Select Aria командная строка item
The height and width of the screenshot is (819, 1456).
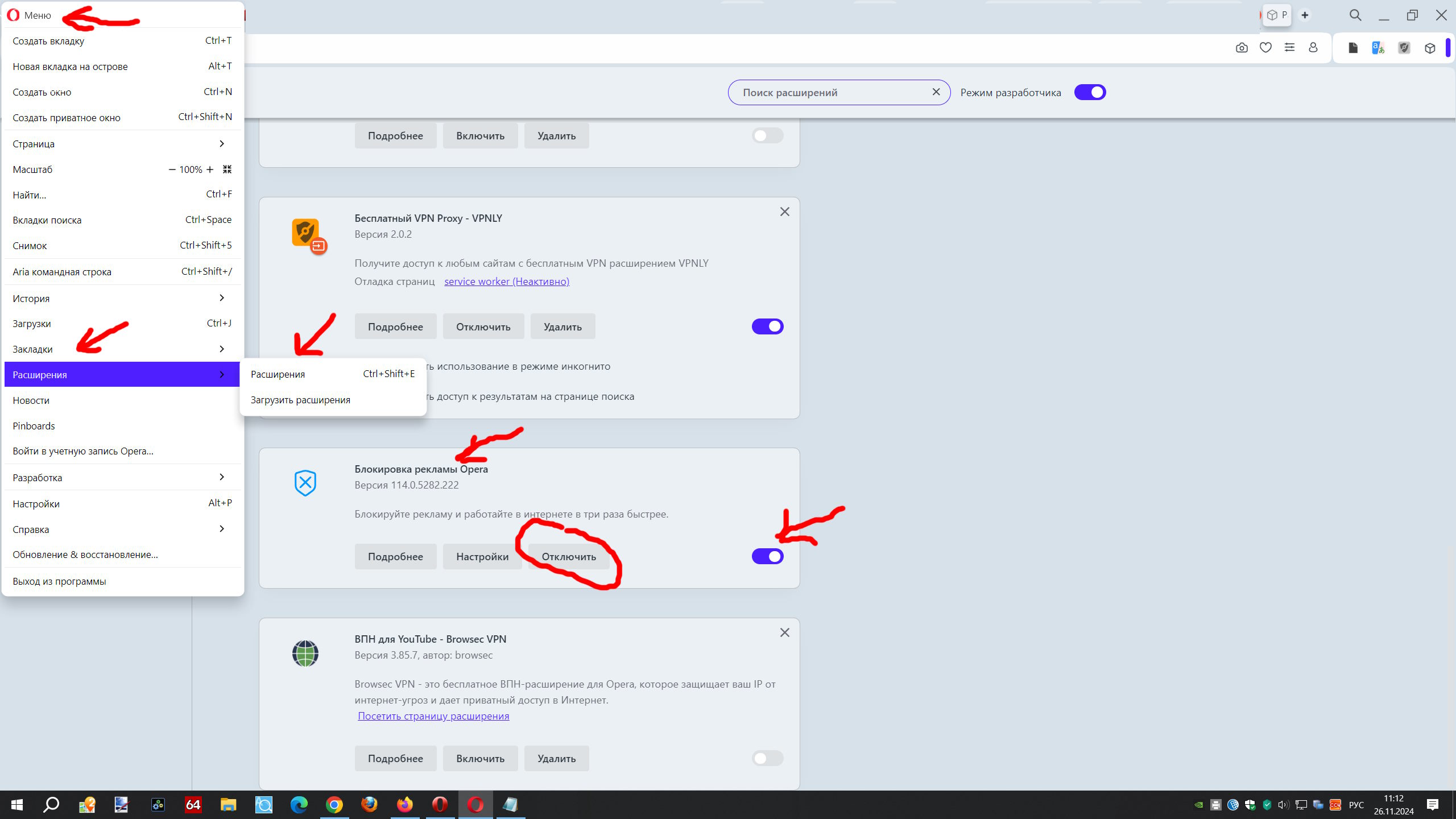pyautogui.click(x=122, y=272)
